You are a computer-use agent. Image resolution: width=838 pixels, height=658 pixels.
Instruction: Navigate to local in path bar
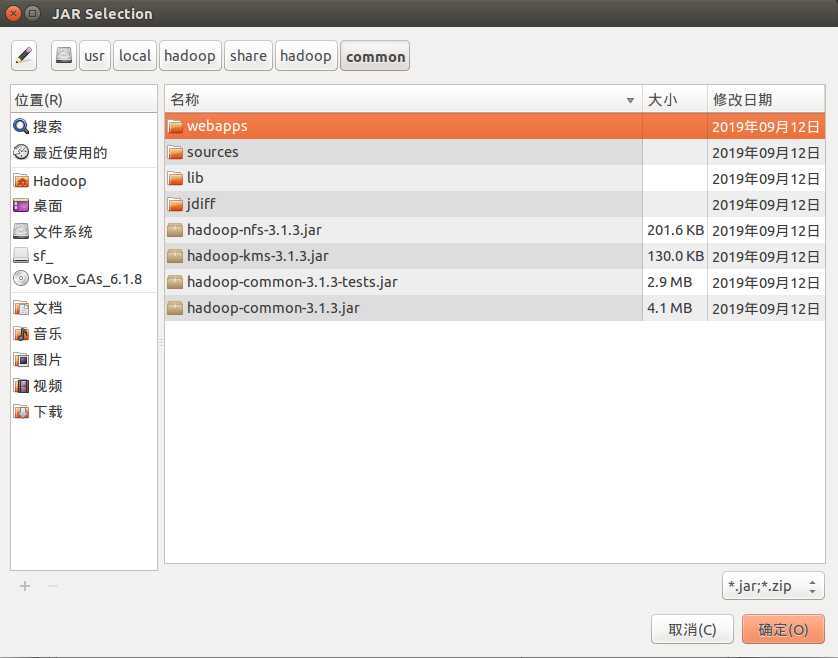pos(135,56)
